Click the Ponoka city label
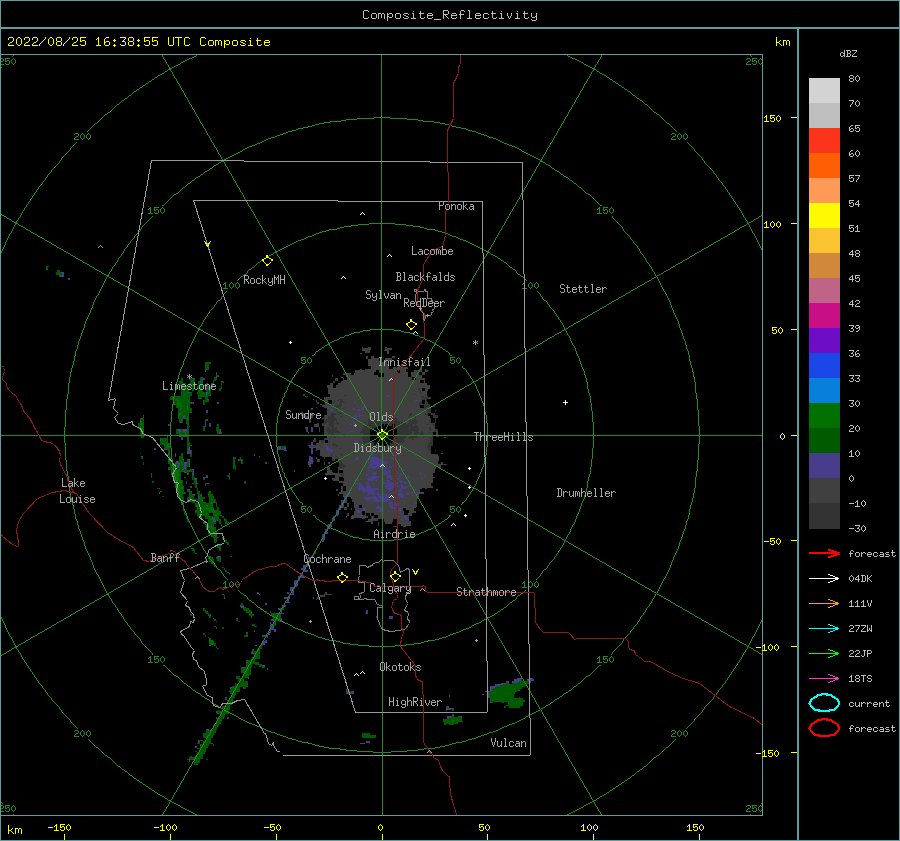Viewport: 900px width, 841px height. coord(456,206)
